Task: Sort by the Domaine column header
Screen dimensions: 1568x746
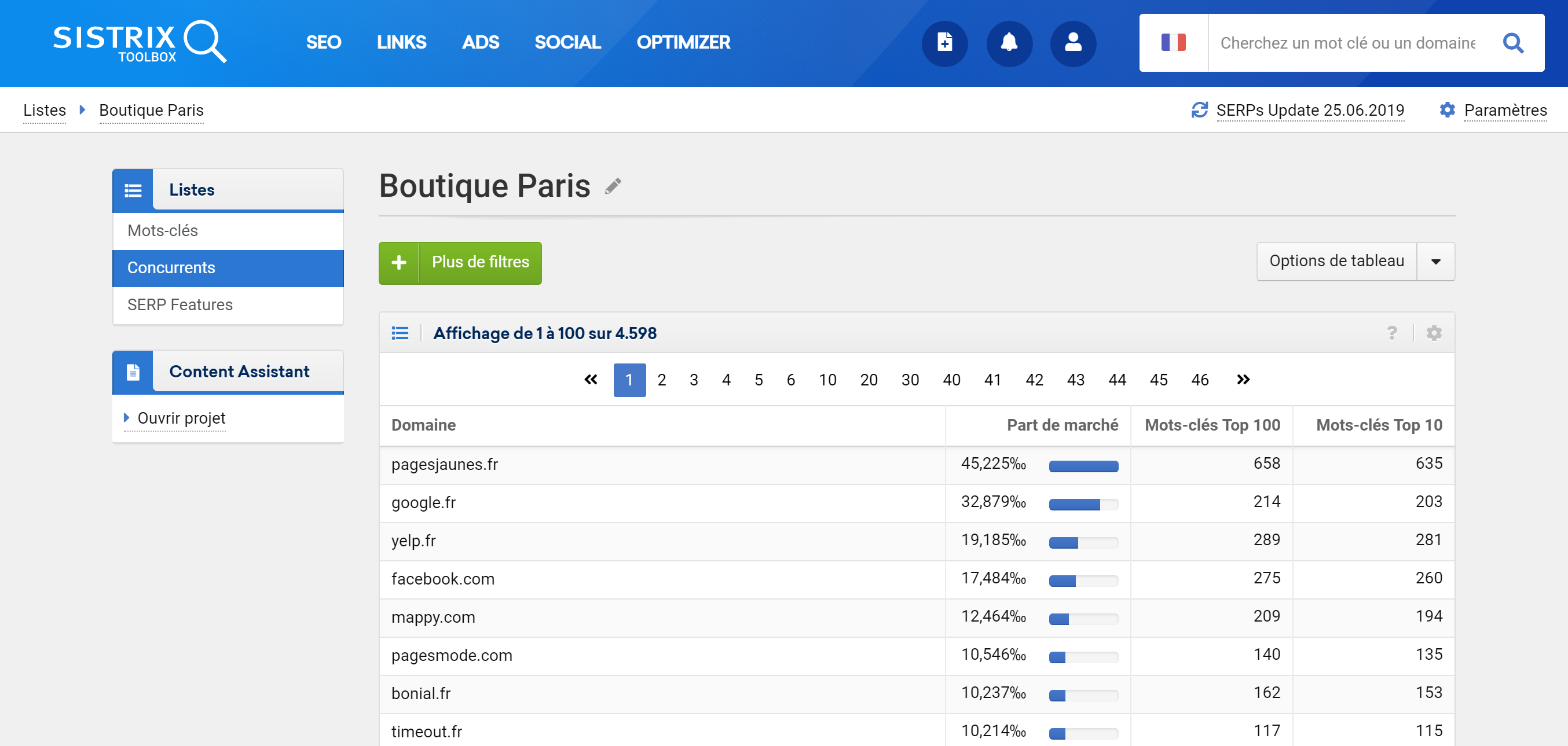Action: point(423,425)
